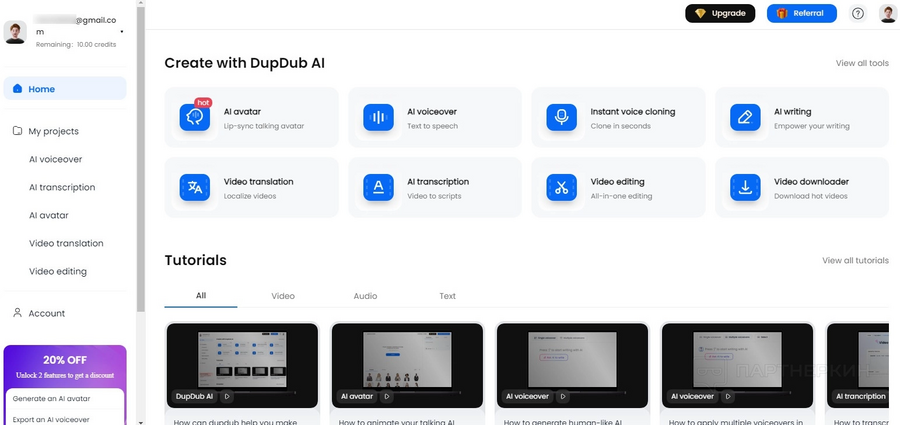Open the Video translation icon
The image size is (900, 425).
tap(195, 187)
